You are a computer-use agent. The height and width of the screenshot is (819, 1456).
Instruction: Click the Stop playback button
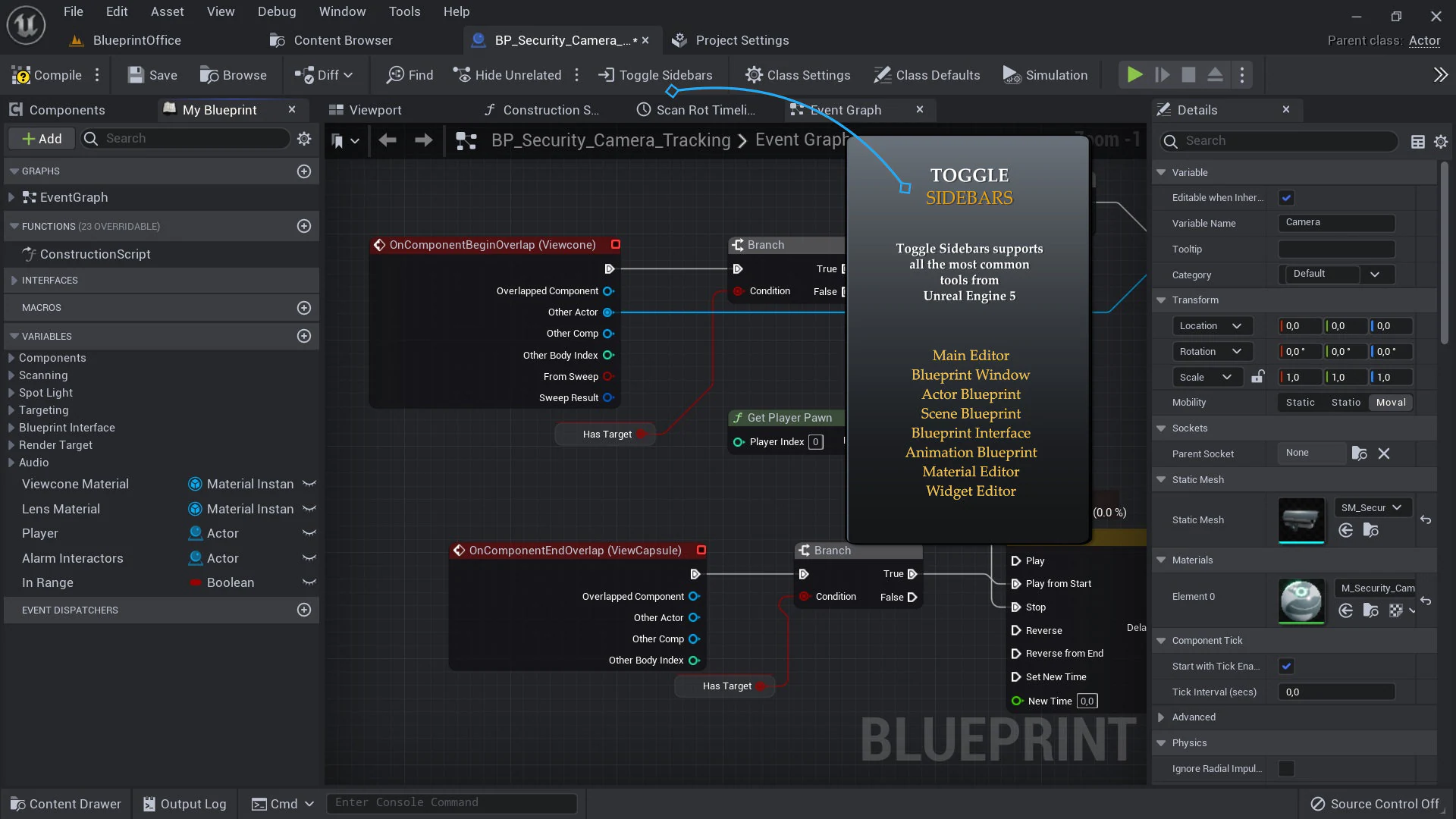coord(1189,75)
